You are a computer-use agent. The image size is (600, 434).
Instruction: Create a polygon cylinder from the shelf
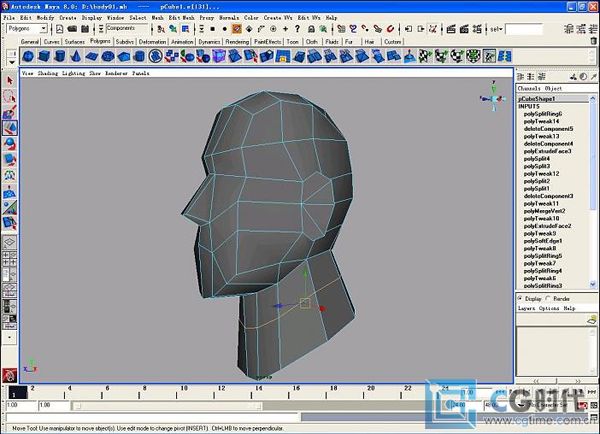[x=60, y=57]
